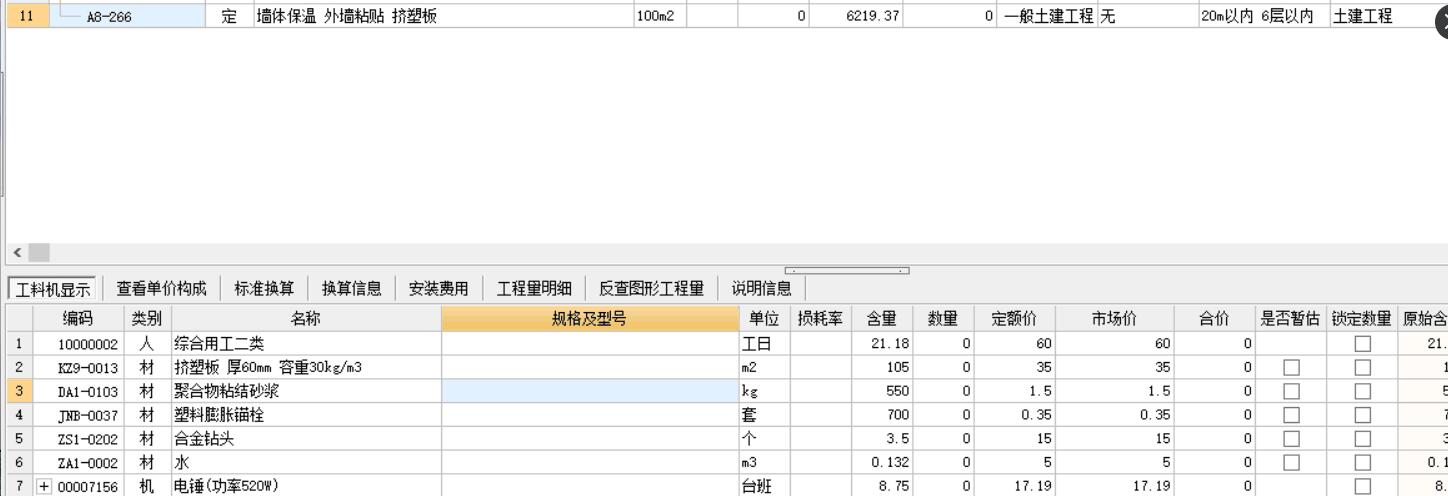Click the 20m以内 cell

click(1227, 16)
